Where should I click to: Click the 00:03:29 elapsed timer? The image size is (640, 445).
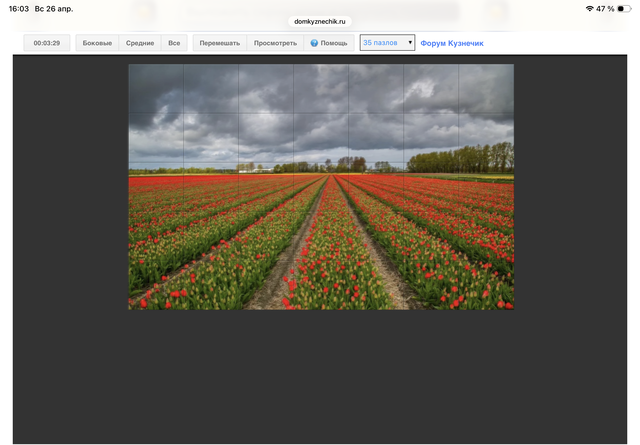click(47, 44)
